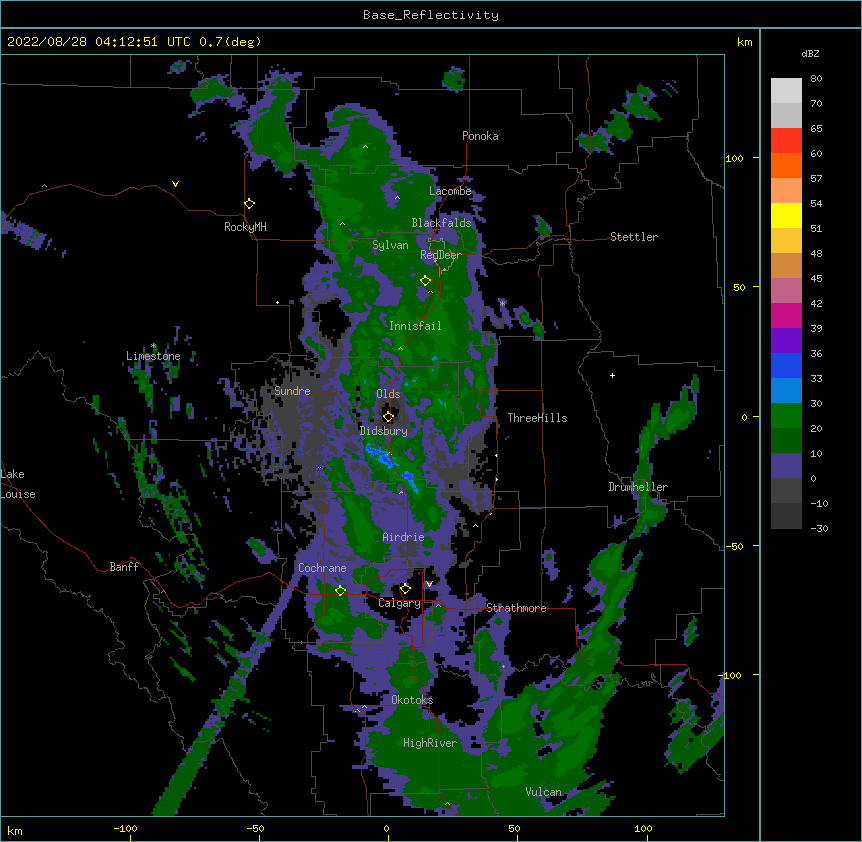The image size is (862, 842).
Task: Click the Sundre city label
Action: point(292,391)
